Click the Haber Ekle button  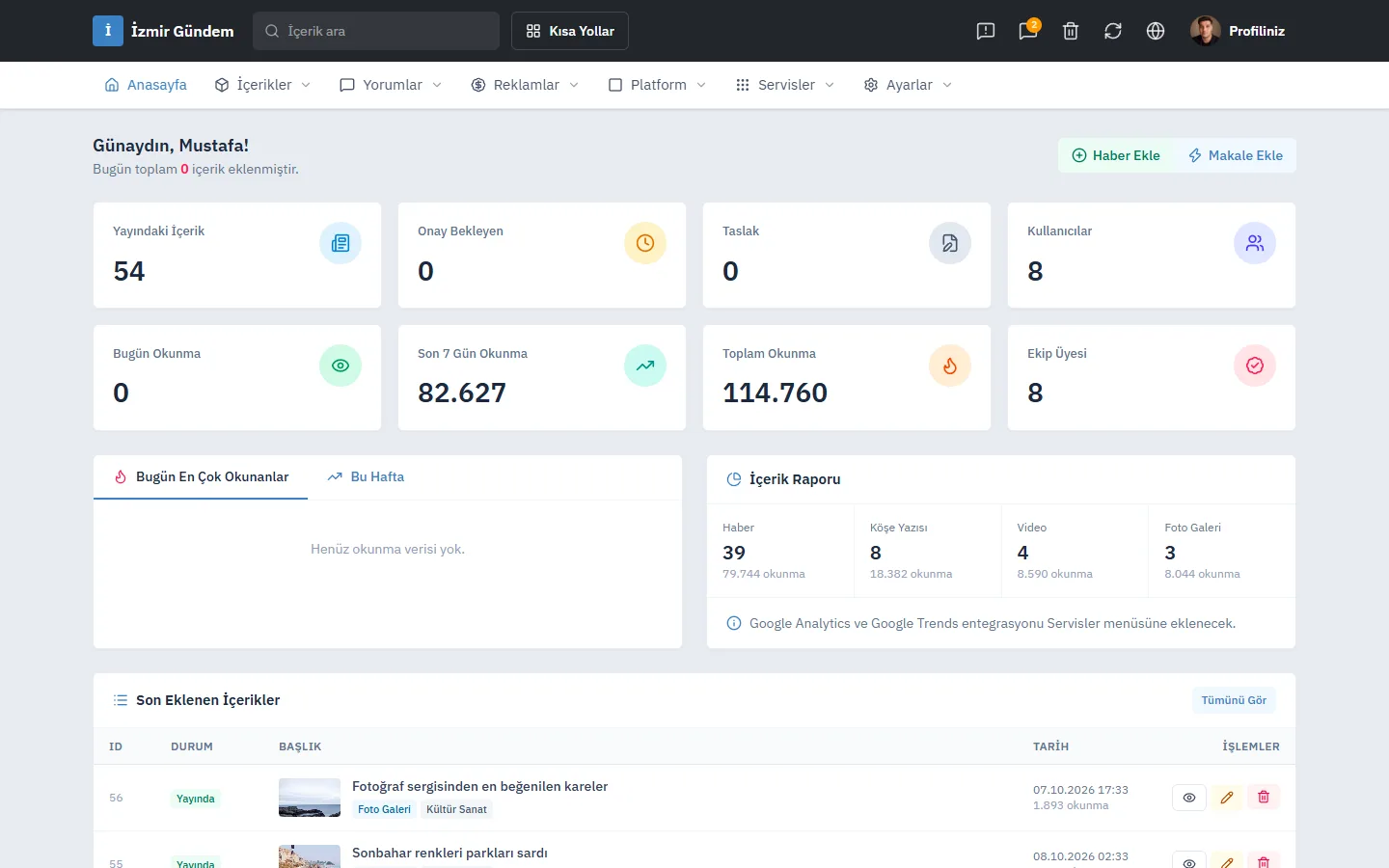(1116, 155)
